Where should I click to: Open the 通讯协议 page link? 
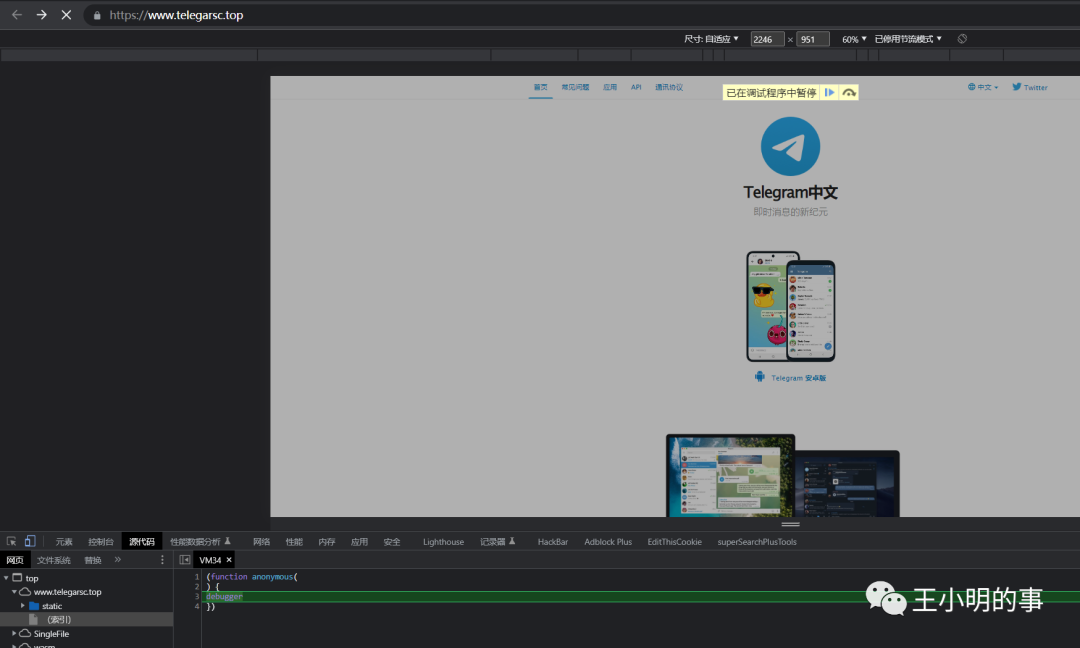click(669, 87)
